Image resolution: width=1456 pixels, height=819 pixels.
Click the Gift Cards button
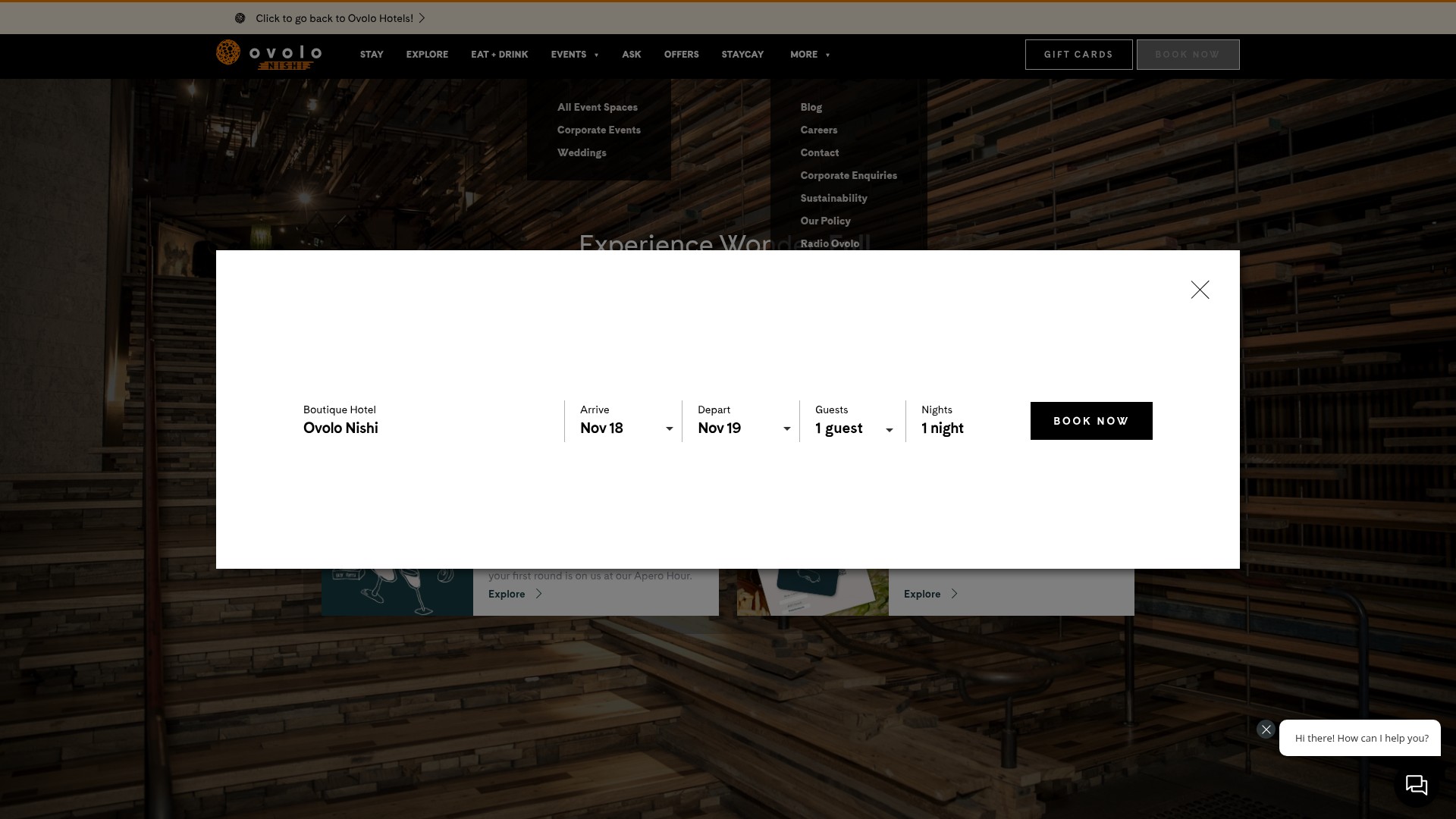1078,55
